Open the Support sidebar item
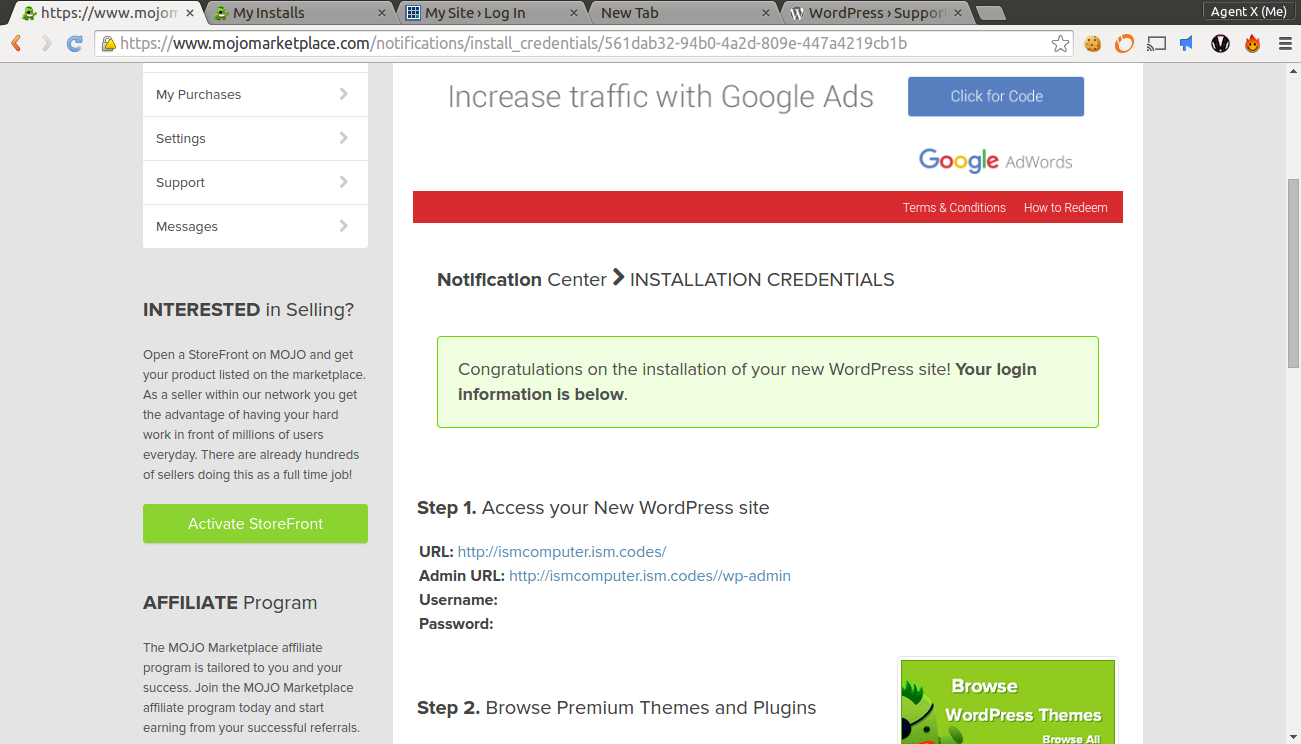 tap(255, 182)
